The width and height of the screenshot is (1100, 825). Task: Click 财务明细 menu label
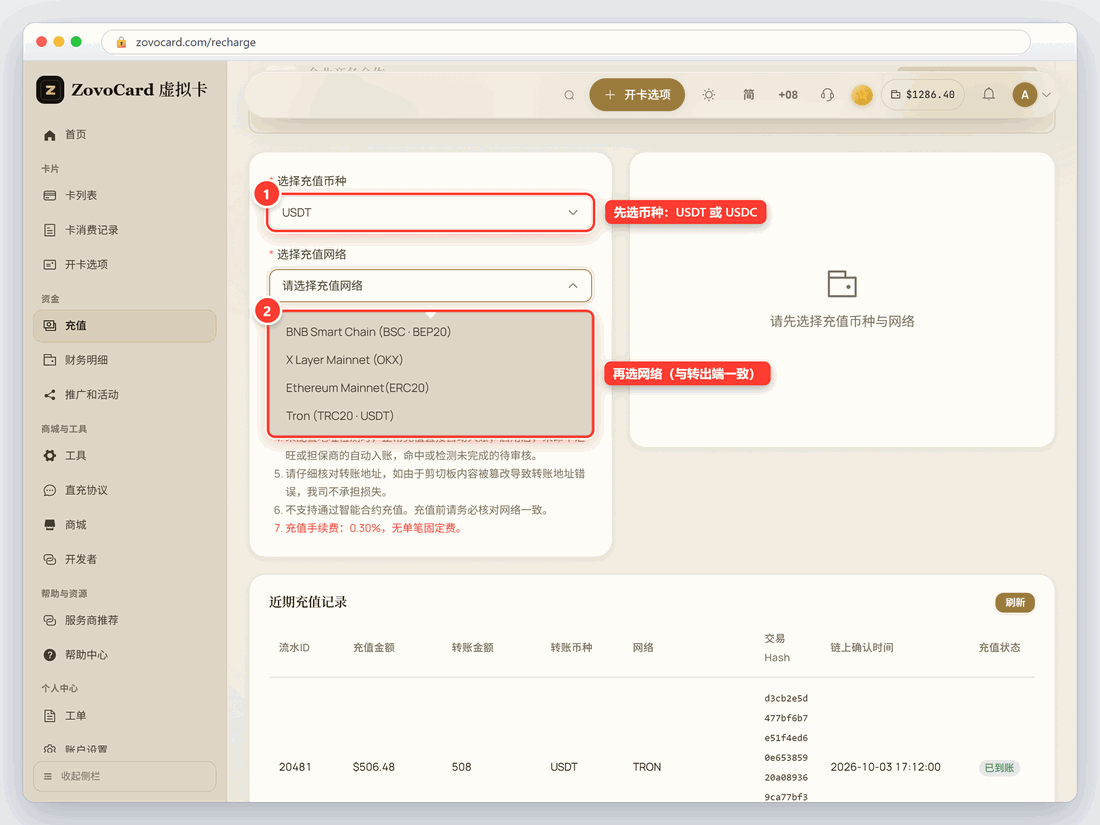tap(86, 360)
